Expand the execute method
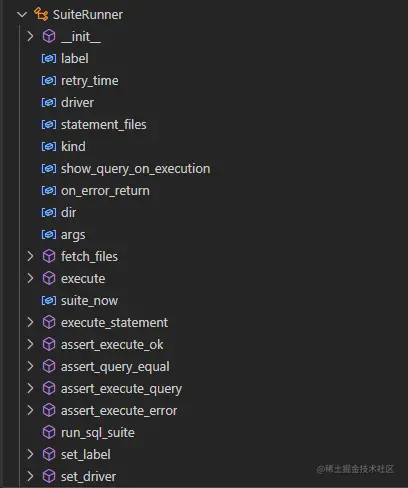 30,278
